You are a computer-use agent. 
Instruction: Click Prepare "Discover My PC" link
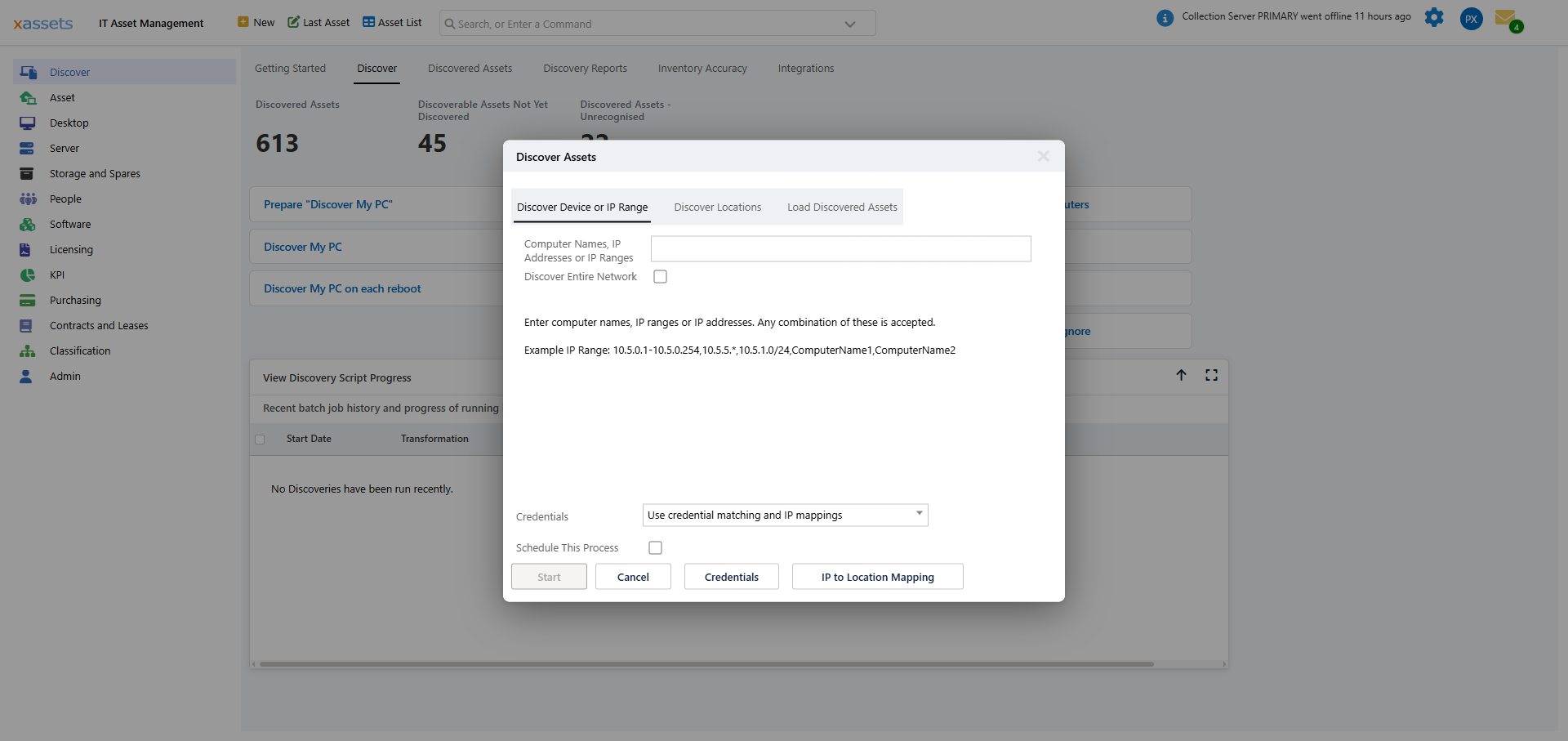pos(328,204)
